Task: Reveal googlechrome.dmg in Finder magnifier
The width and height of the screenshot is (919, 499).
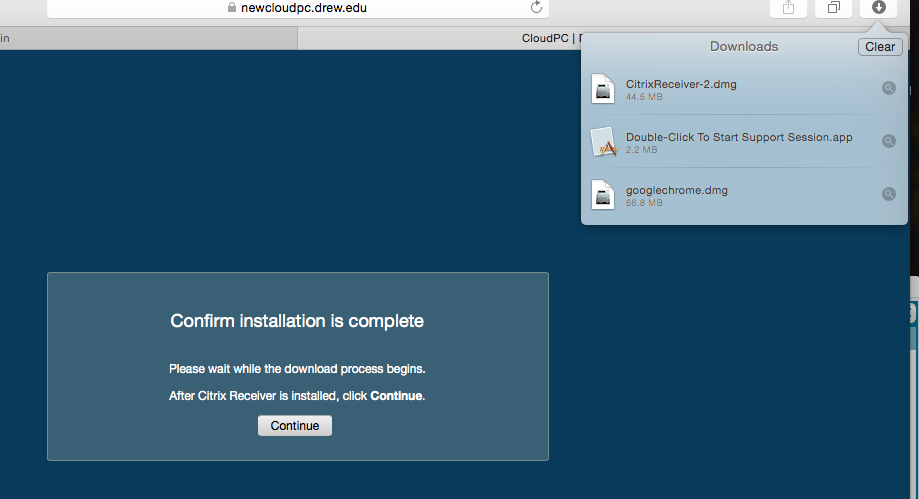Action: pos(889,194)
